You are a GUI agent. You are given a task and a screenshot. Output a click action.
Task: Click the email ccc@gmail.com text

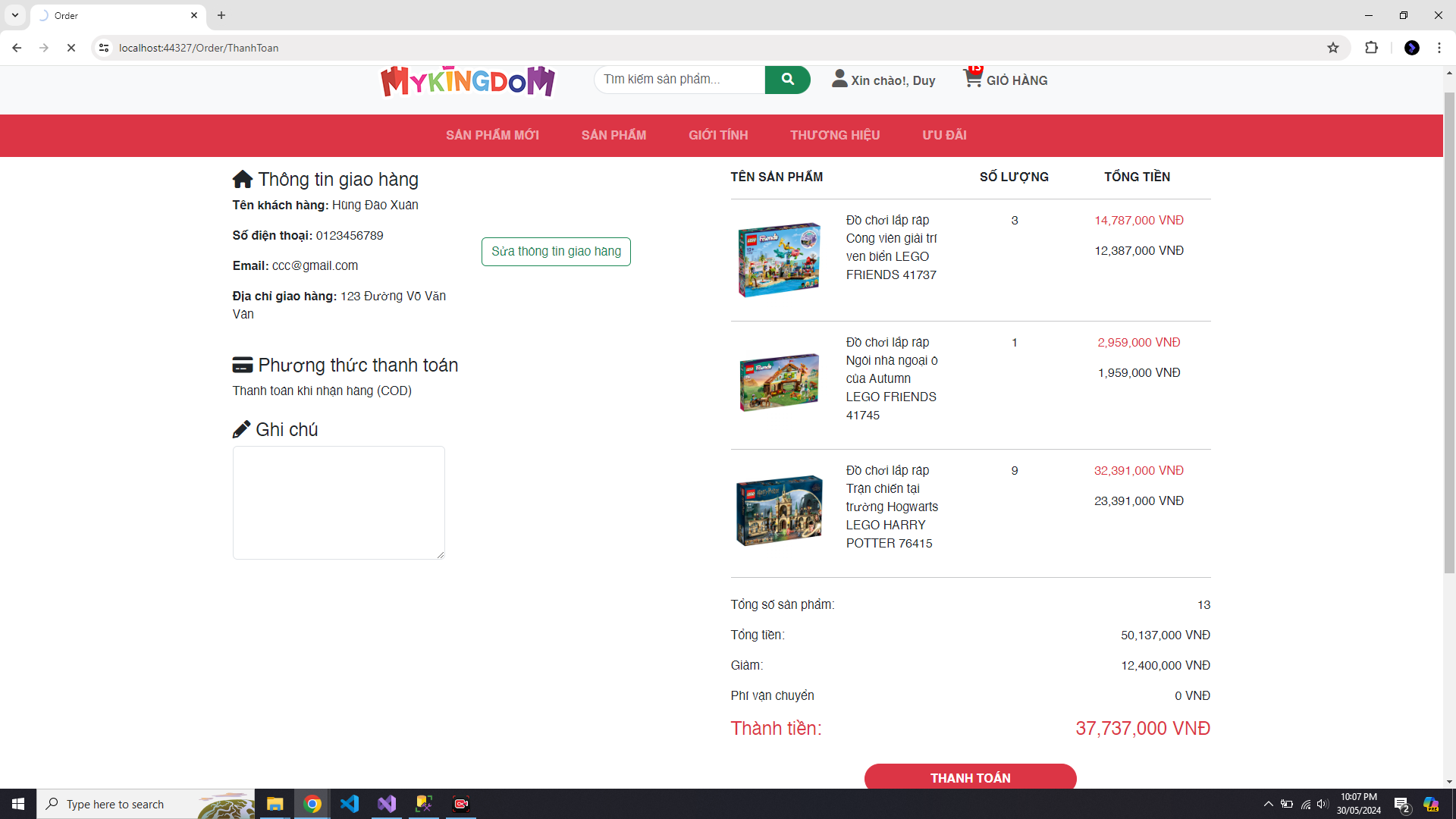315,265
